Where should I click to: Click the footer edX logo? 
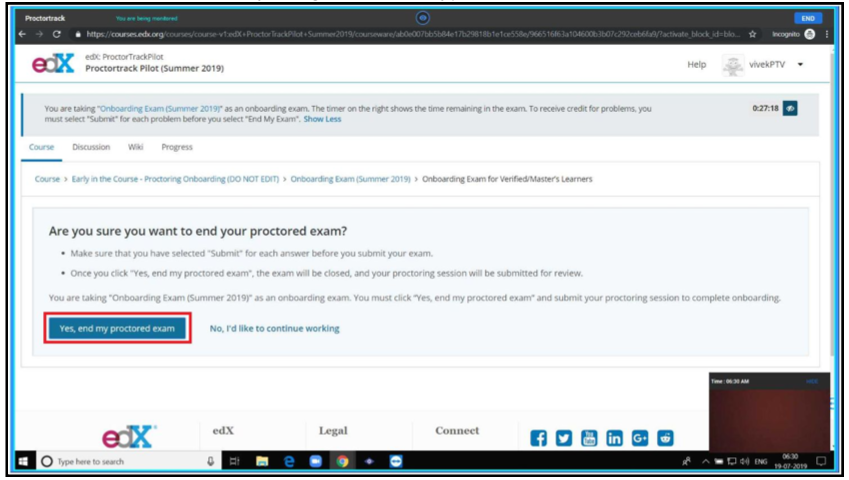[129, 436]
